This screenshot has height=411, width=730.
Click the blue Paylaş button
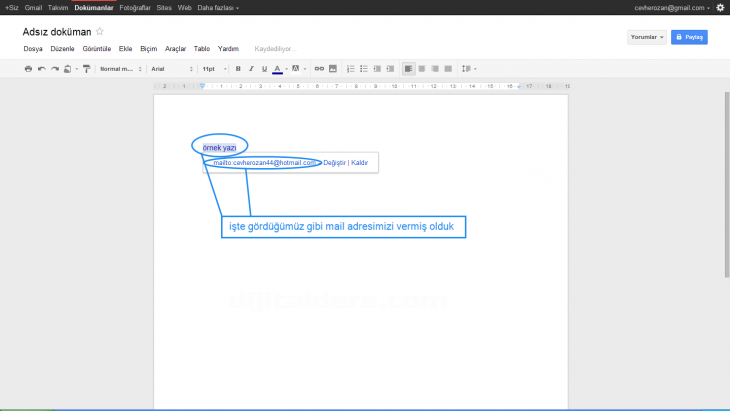[x=689, y=37]
